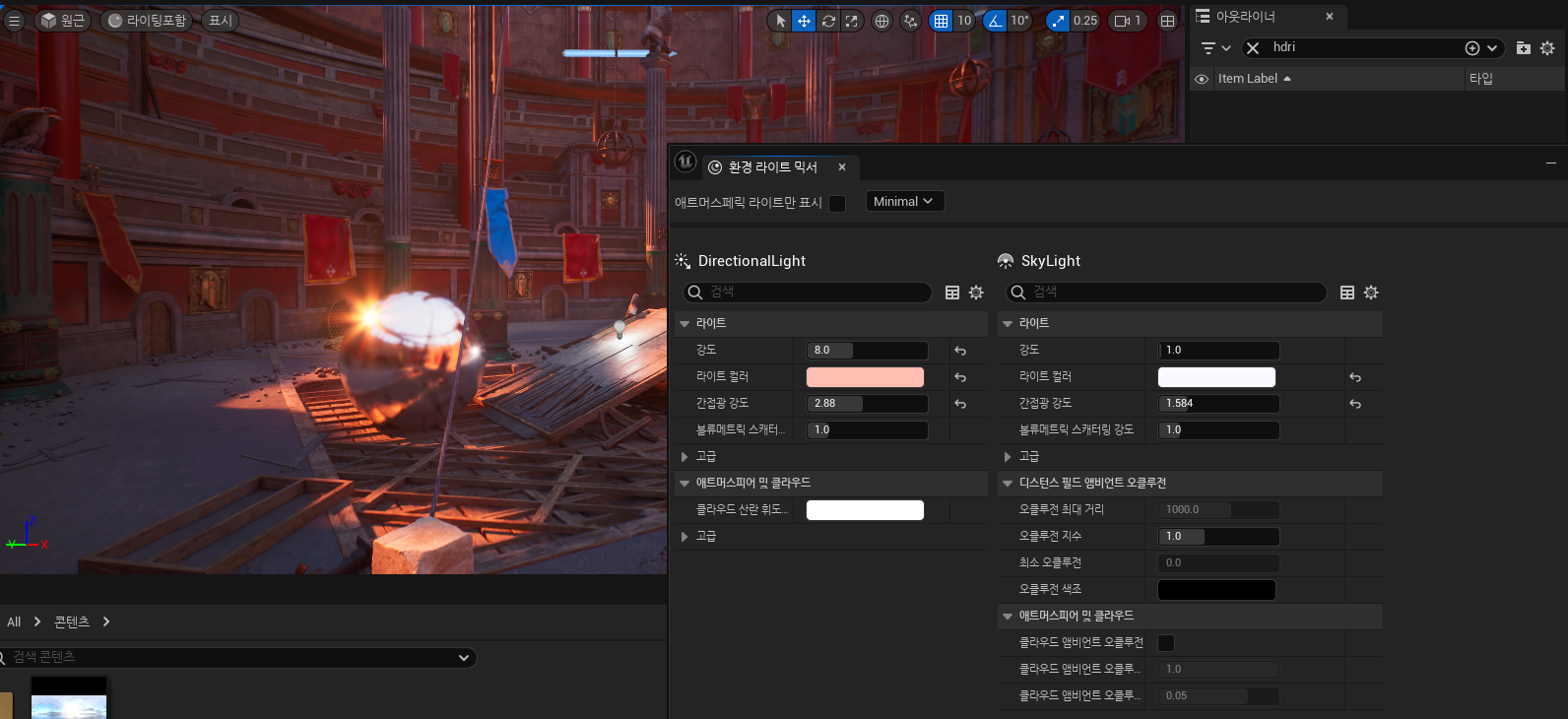Open the Outliner saved searches chevron

(x=1492, y=48)
